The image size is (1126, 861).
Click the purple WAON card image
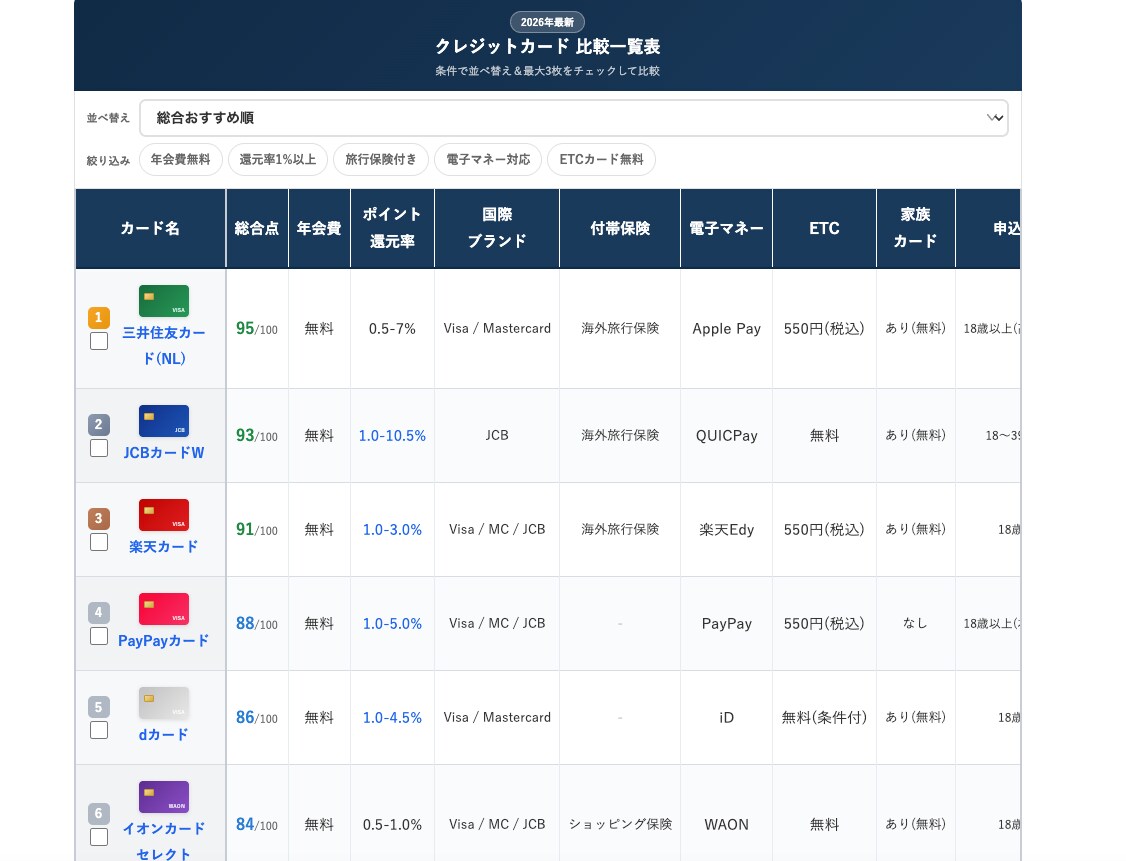click(x=164, y=797)
